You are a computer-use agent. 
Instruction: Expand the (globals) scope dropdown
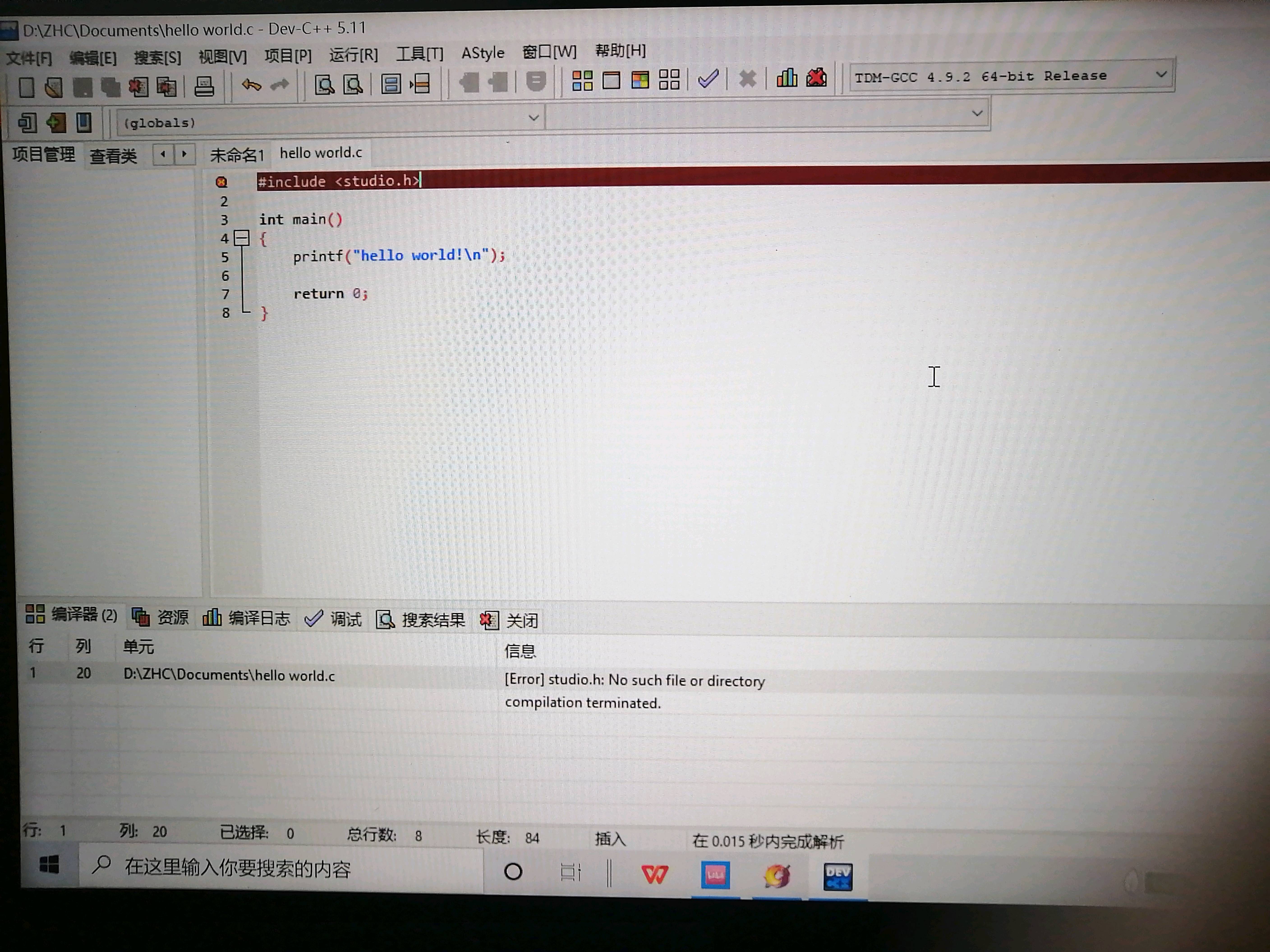coord(533,118)
